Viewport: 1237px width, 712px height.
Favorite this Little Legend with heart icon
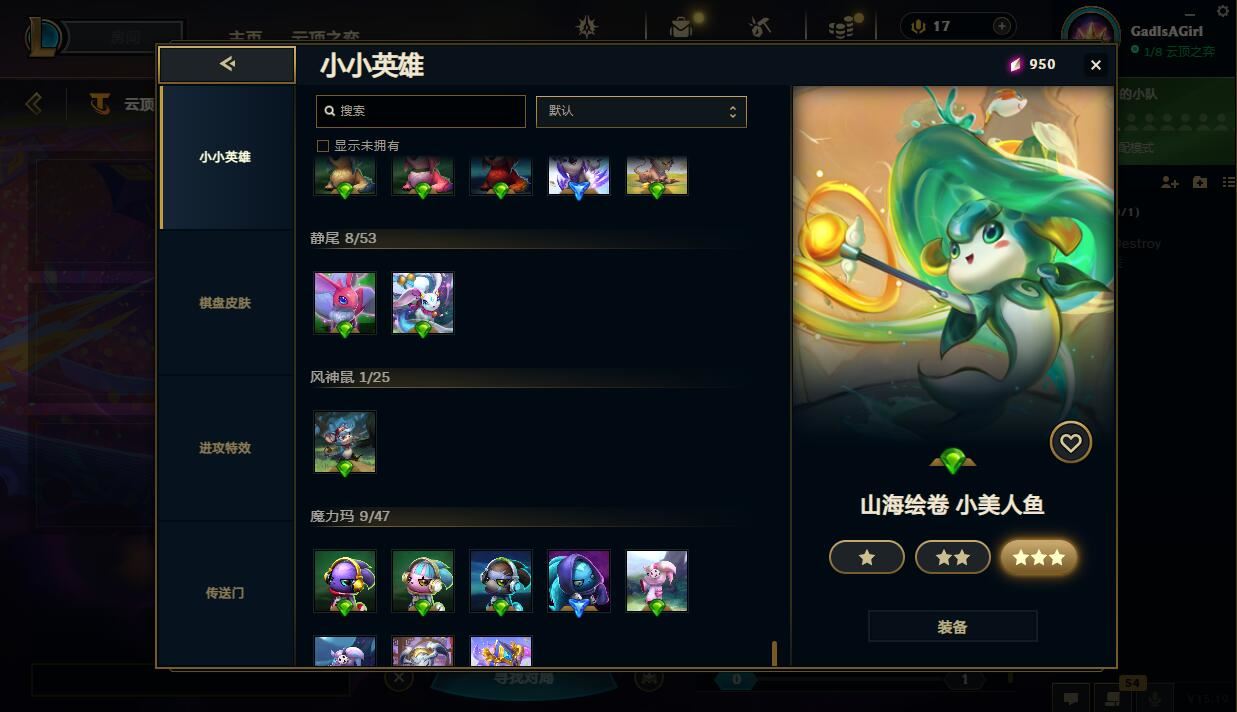(x=1071, y=443)
